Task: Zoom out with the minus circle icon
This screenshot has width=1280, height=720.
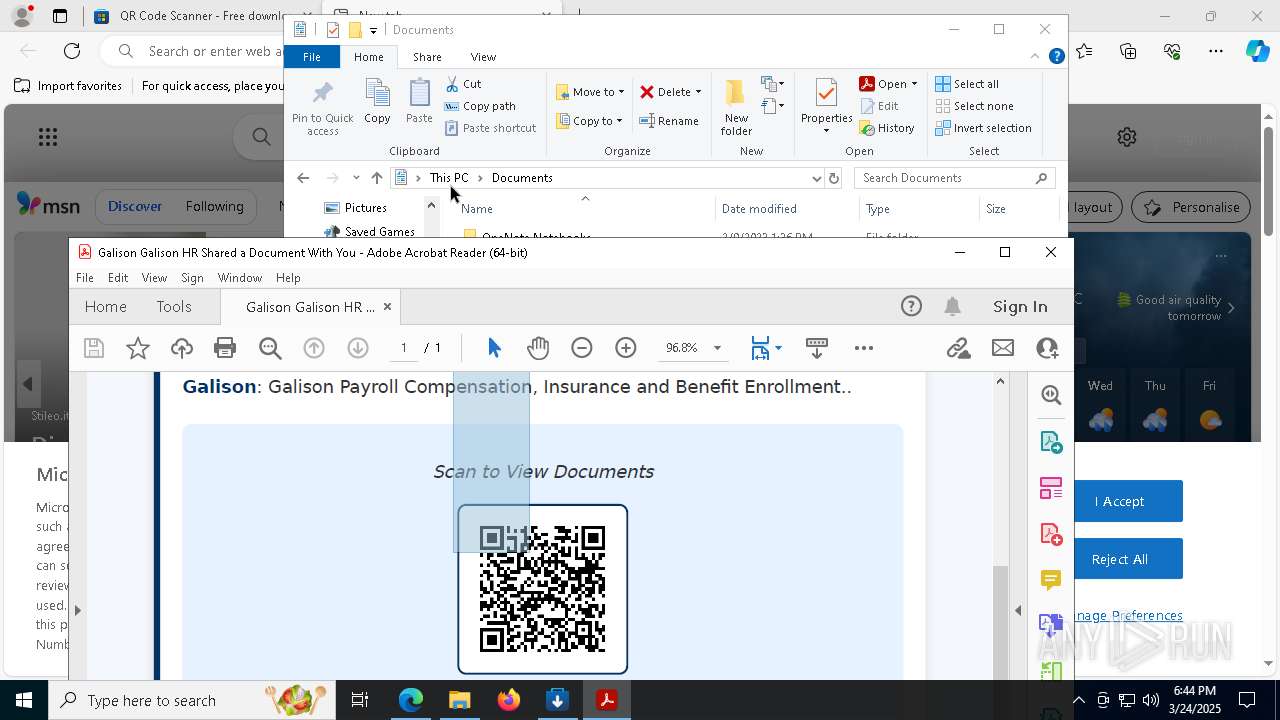Action: click(582, 348)
